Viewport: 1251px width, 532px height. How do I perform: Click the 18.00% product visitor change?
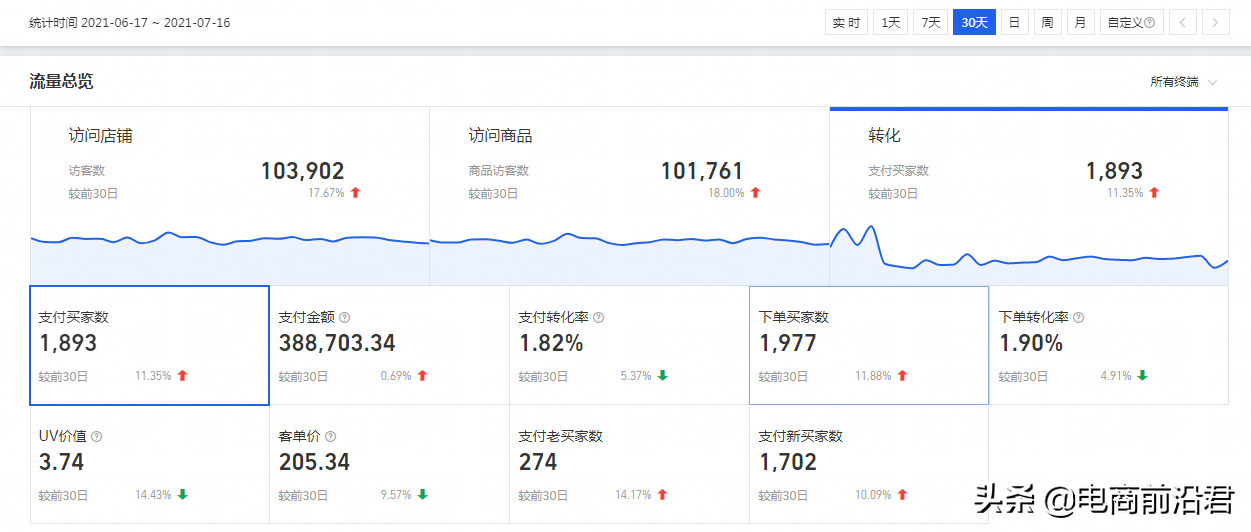pos(726,193)
